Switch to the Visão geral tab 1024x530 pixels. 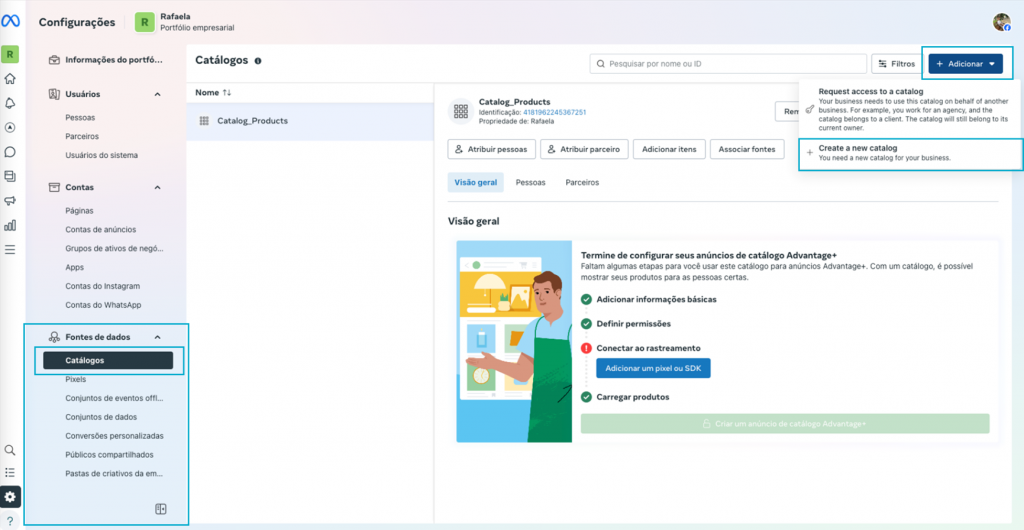pos(475,183)
